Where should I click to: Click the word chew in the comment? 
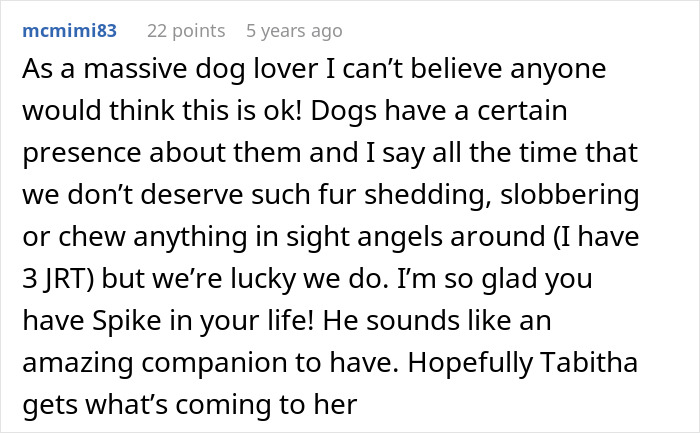(92, 237)
